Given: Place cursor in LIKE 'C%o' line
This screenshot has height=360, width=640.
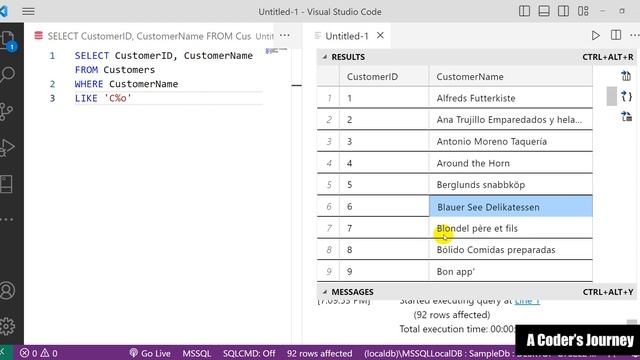Looking at the screenshot, I should pyautogui.click(x=103, y=98).
